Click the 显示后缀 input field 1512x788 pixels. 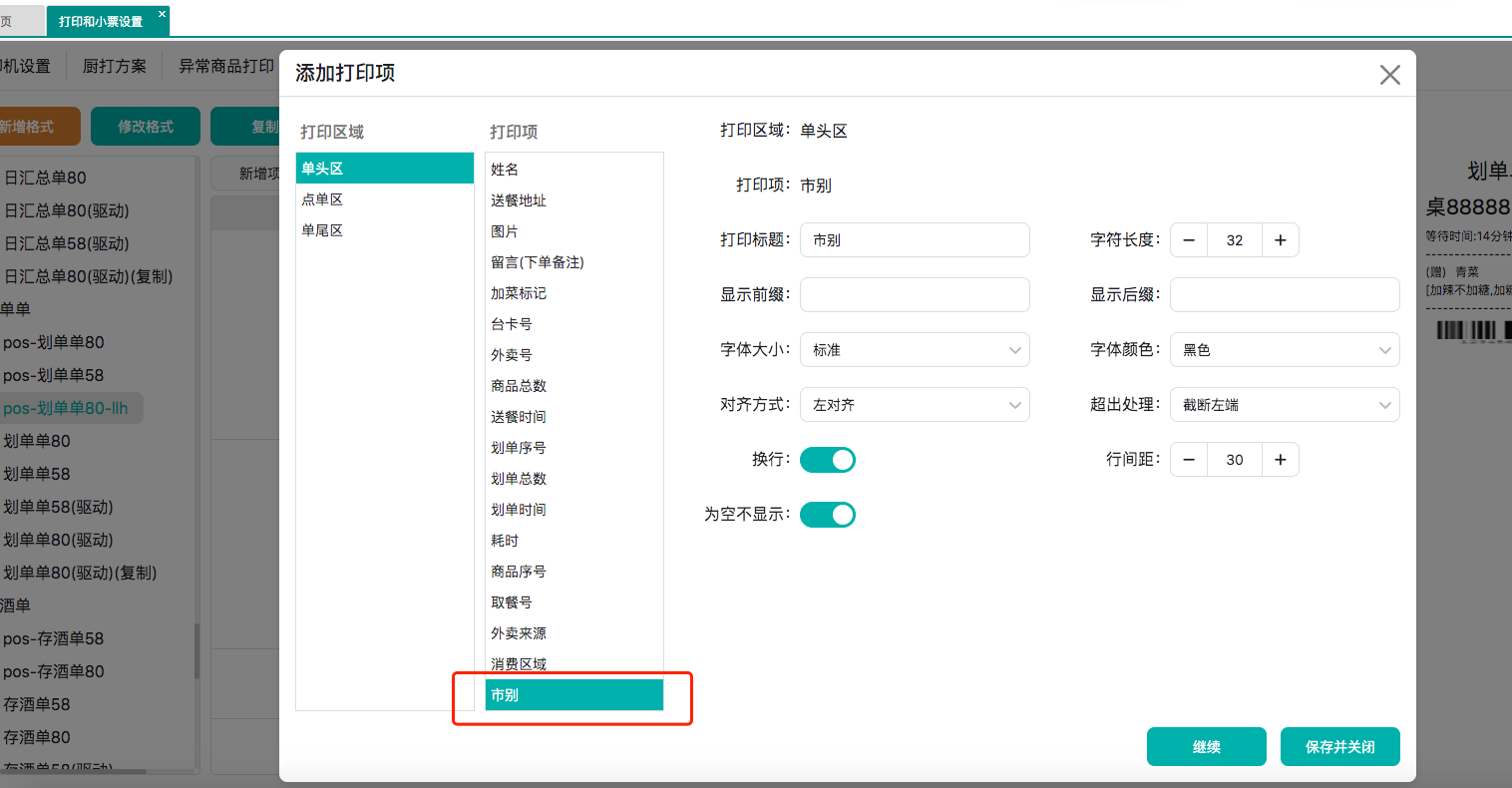(1285, 295)
